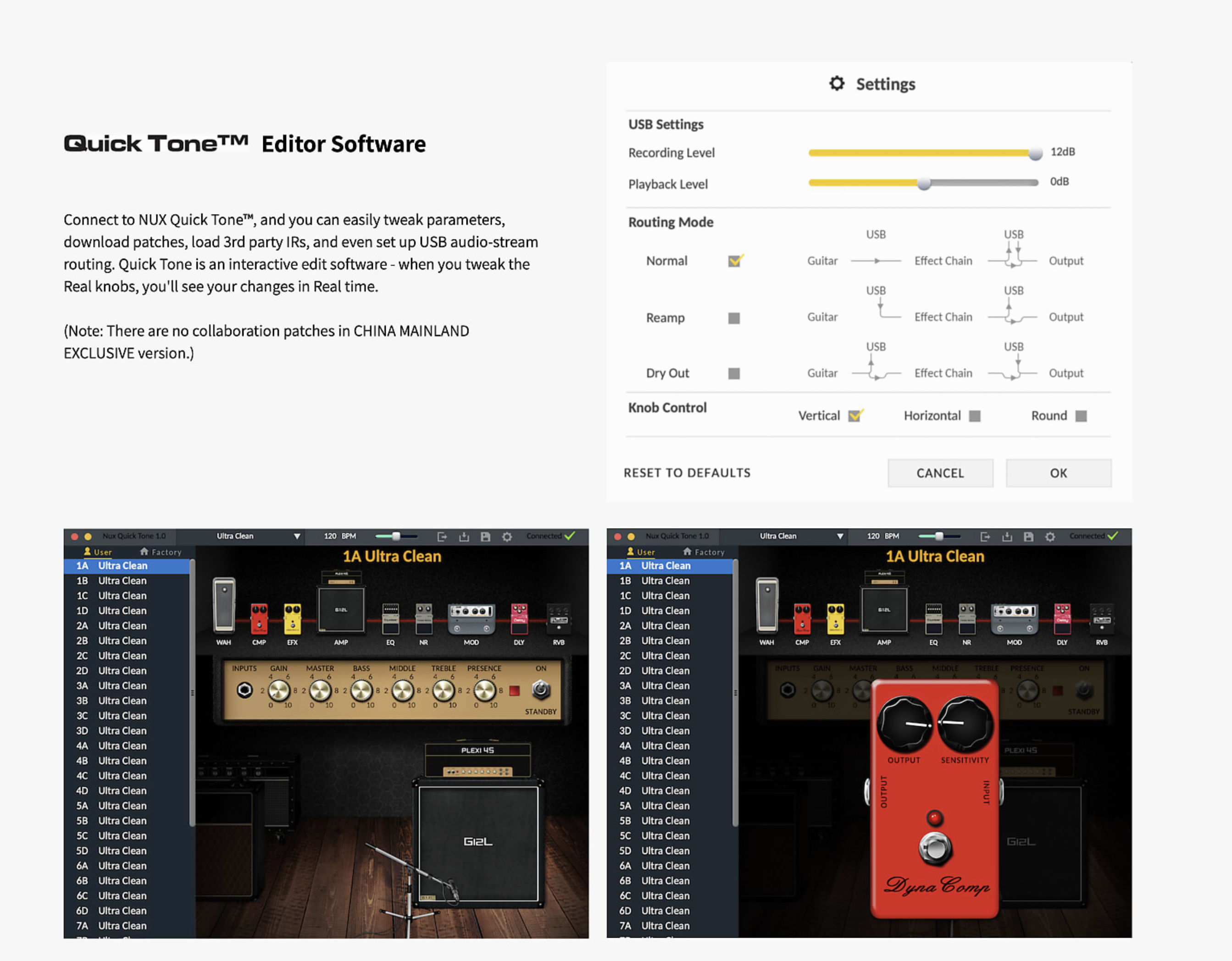Click Recording Level slider handle

point(1035,153)
